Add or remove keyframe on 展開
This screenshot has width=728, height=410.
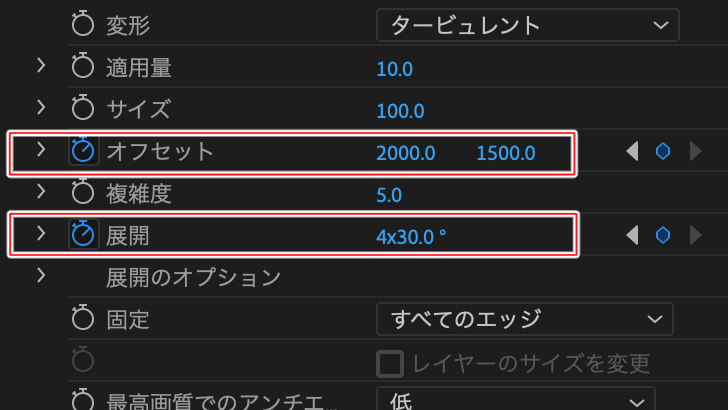tap(663, 235)
